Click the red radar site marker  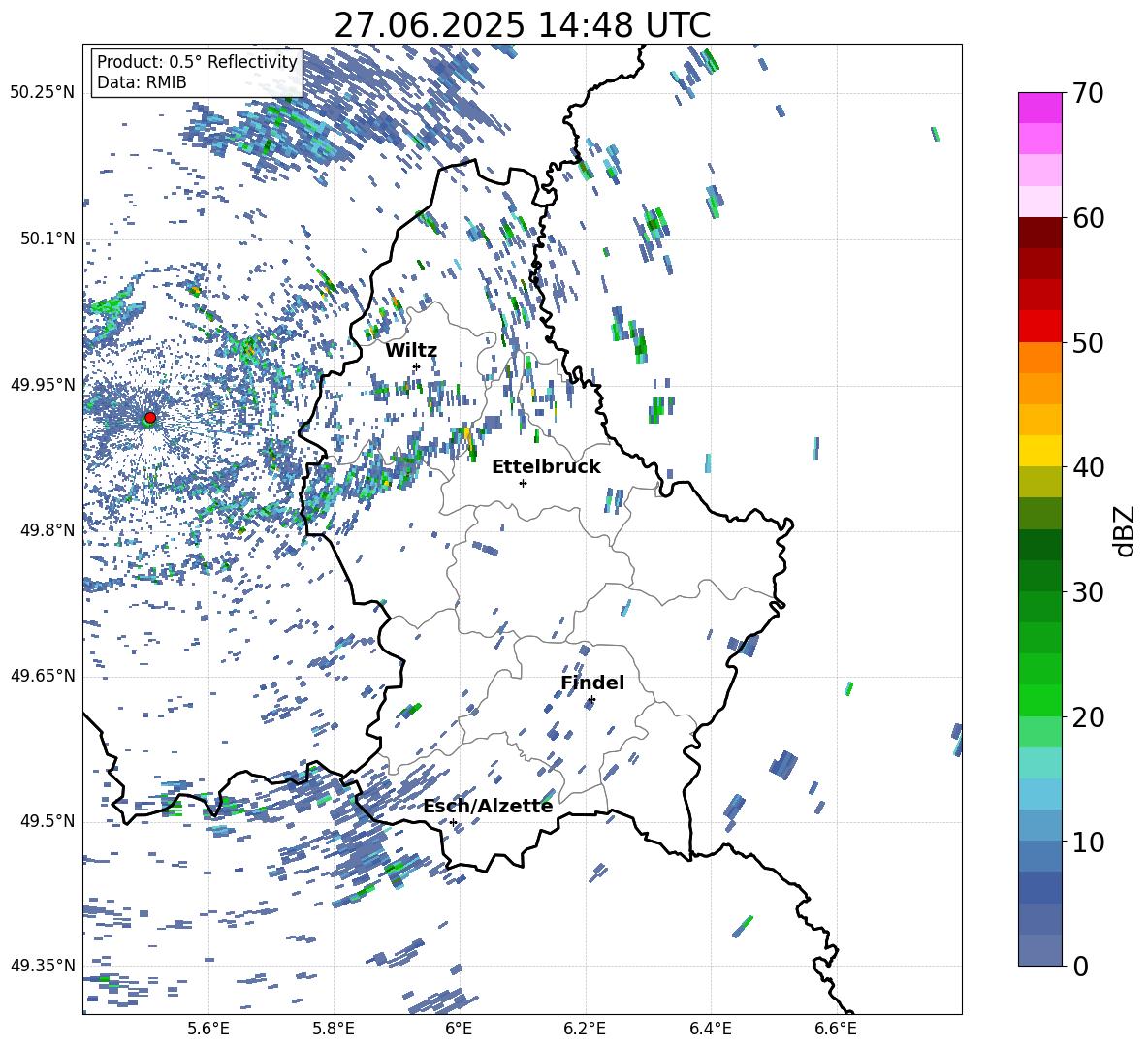click(x=150, y=417)
